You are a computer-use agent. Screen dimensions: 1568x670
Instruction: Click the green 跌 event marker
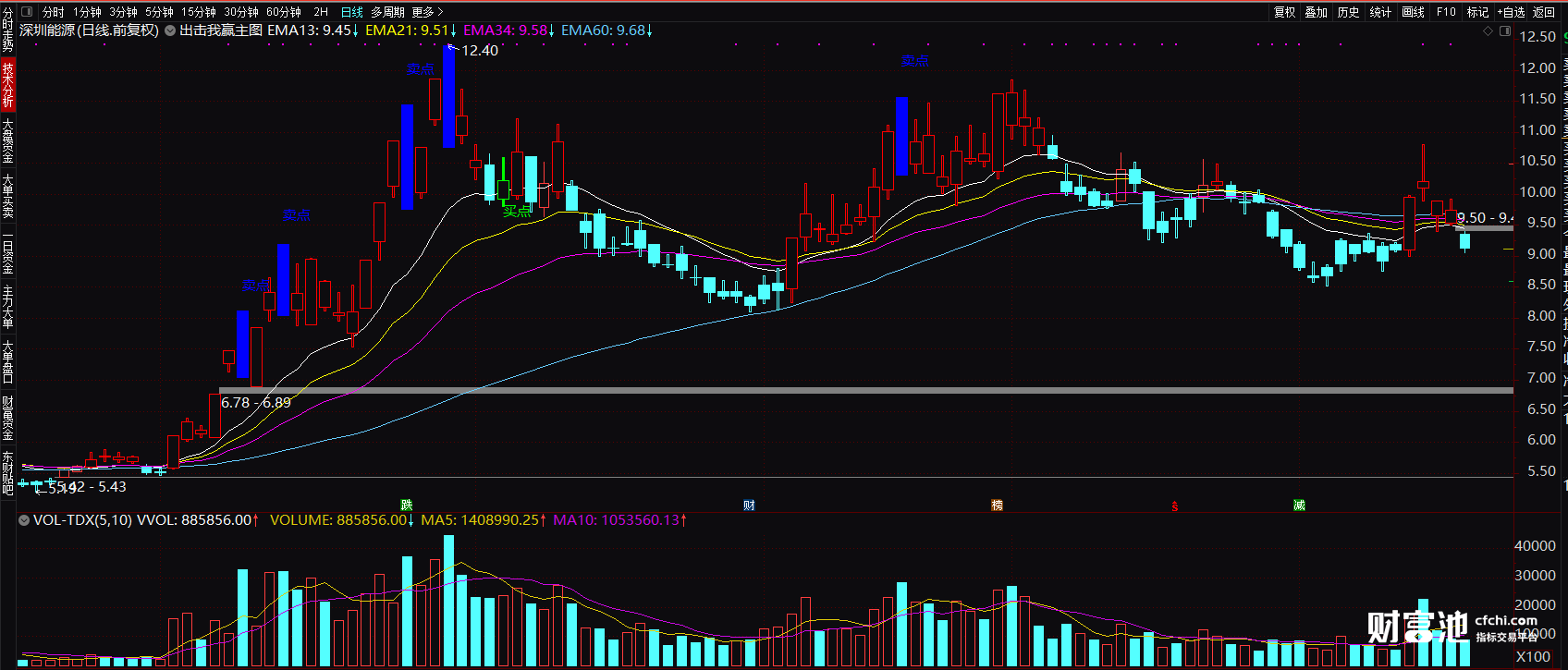(x=407, y=505)
